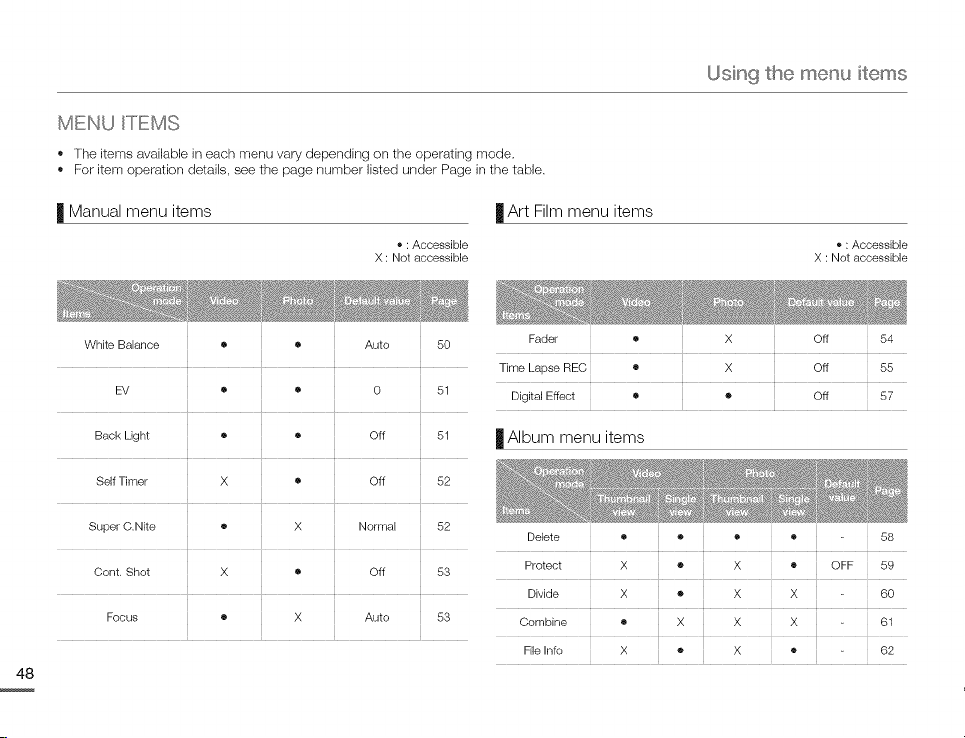Click the Photo column header in Art Film table
965x738 pixels.
[x=728, y=302]
